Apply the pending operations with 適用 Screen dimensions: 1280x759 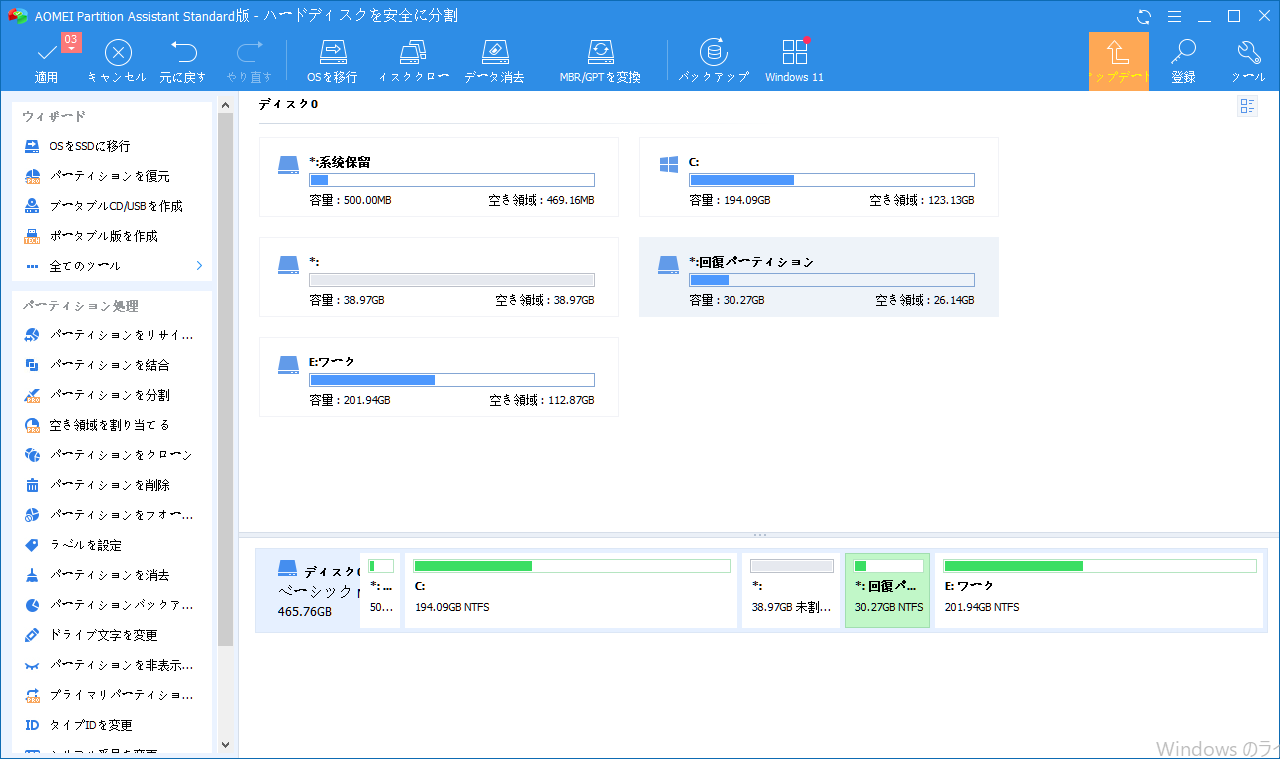(x=47, y=62)
